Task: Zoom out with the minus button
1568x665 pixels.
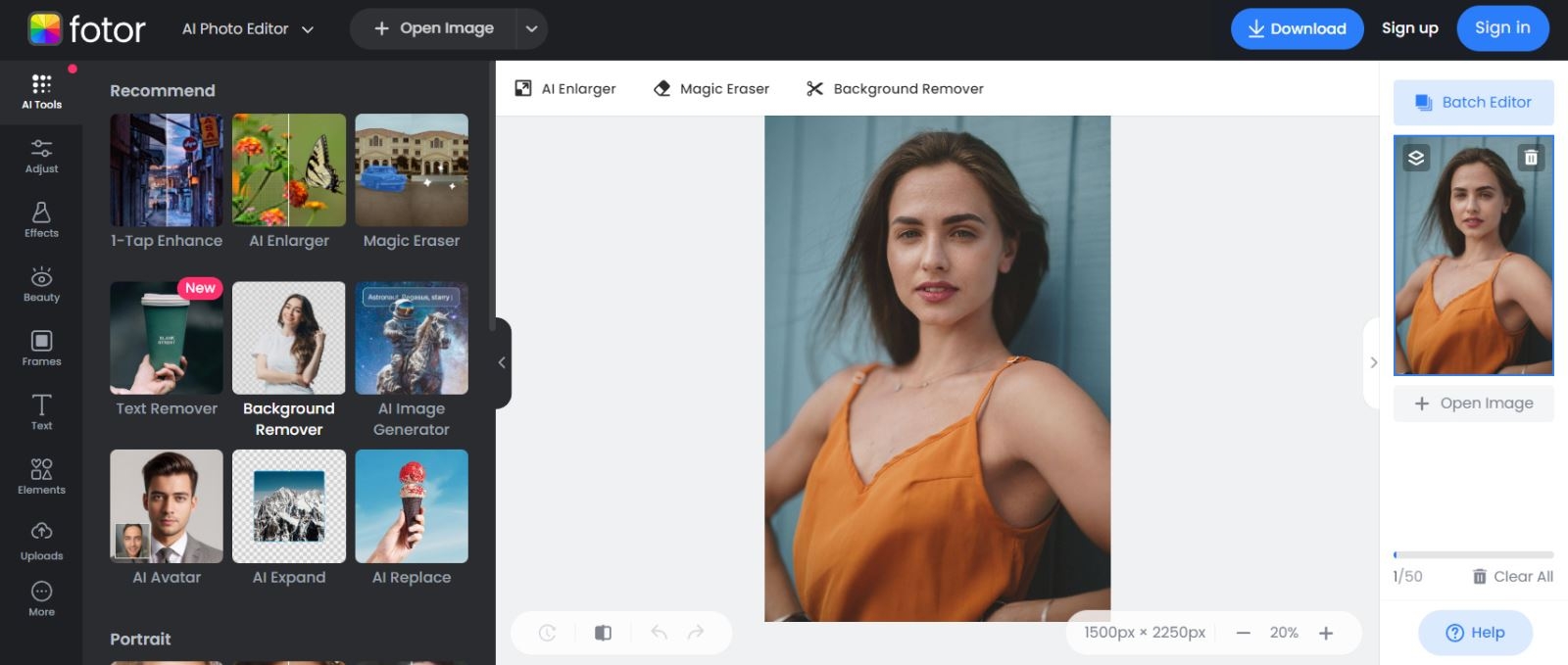Action: [x=1244, y=633]
